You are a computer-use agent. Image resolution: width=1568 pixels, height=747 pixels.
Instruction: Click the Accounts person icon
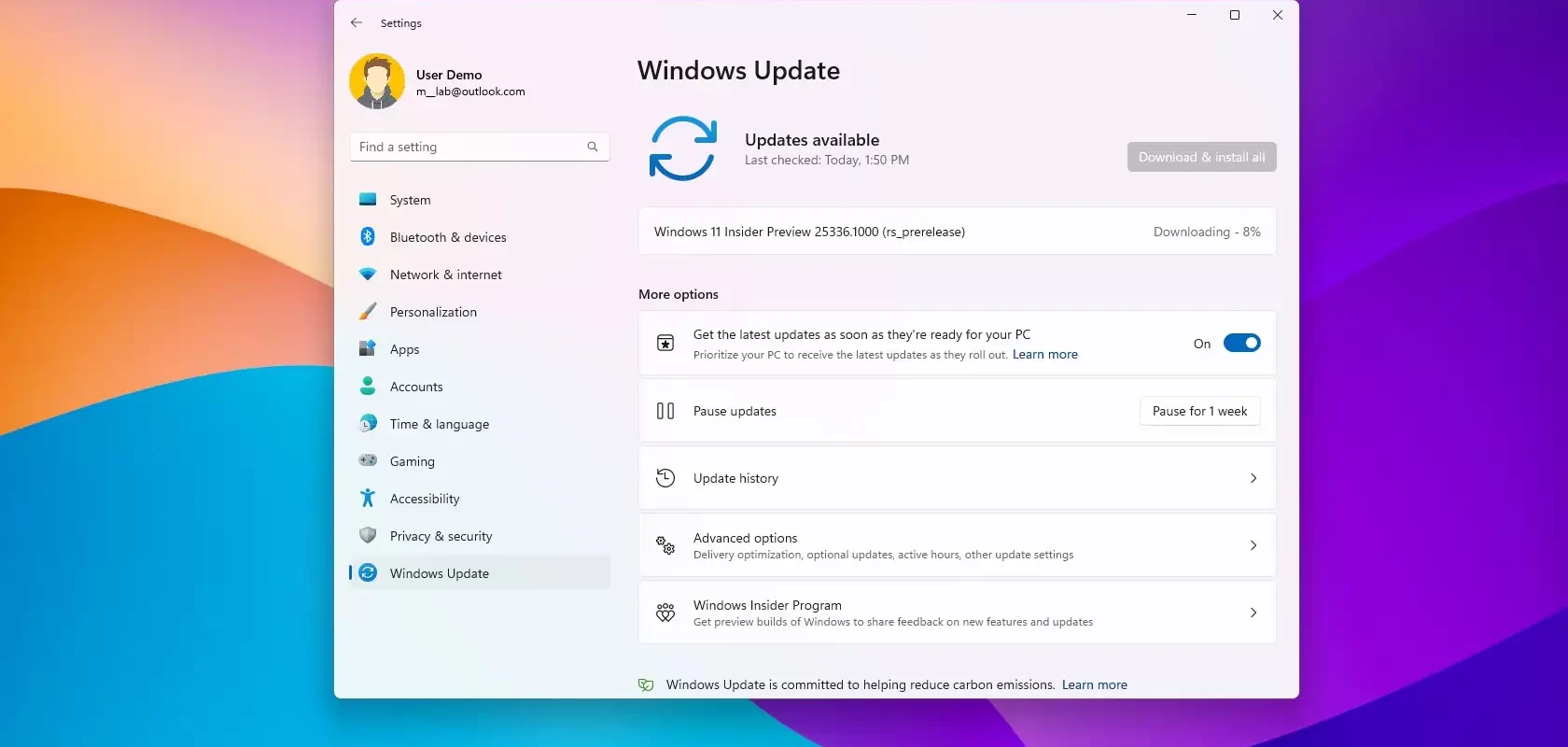tap(368, 386)
